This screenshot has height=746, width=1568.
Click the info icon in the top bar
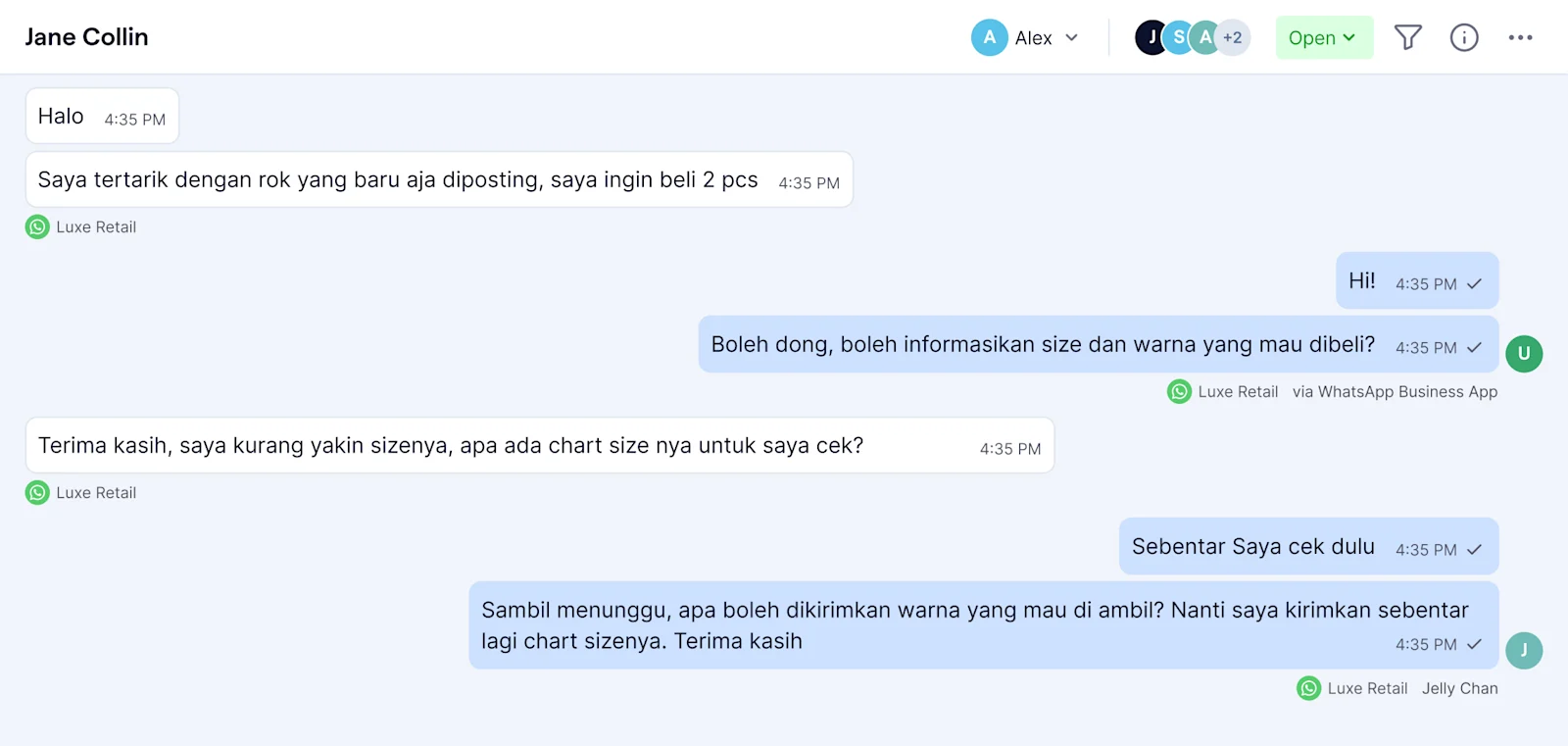pyautogui.click(x=1464, y=37)
